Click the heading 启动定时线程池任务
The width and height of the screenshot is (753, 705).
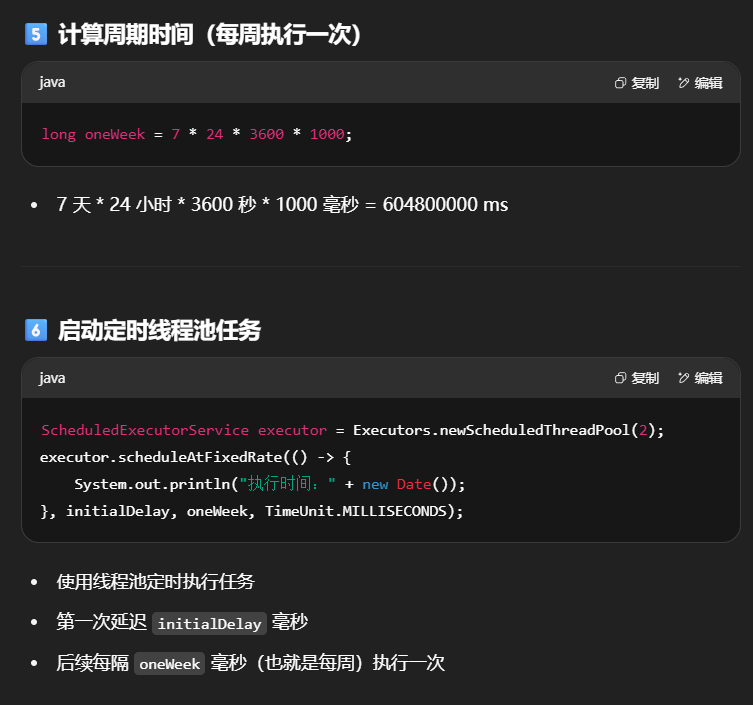click(159, 330)
